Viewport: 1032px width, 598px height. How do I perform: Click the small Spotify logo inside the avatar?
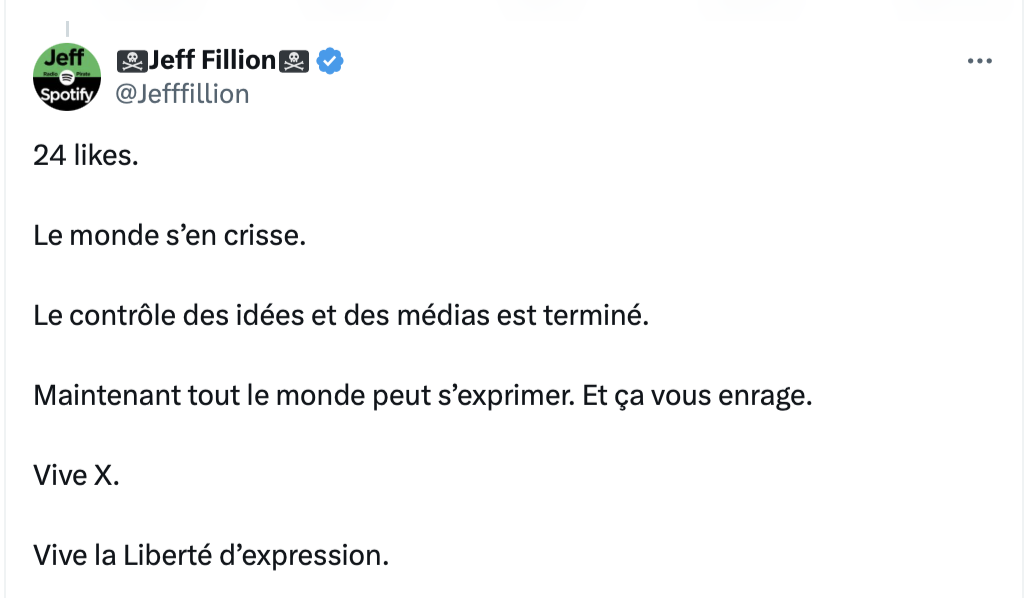66,77
